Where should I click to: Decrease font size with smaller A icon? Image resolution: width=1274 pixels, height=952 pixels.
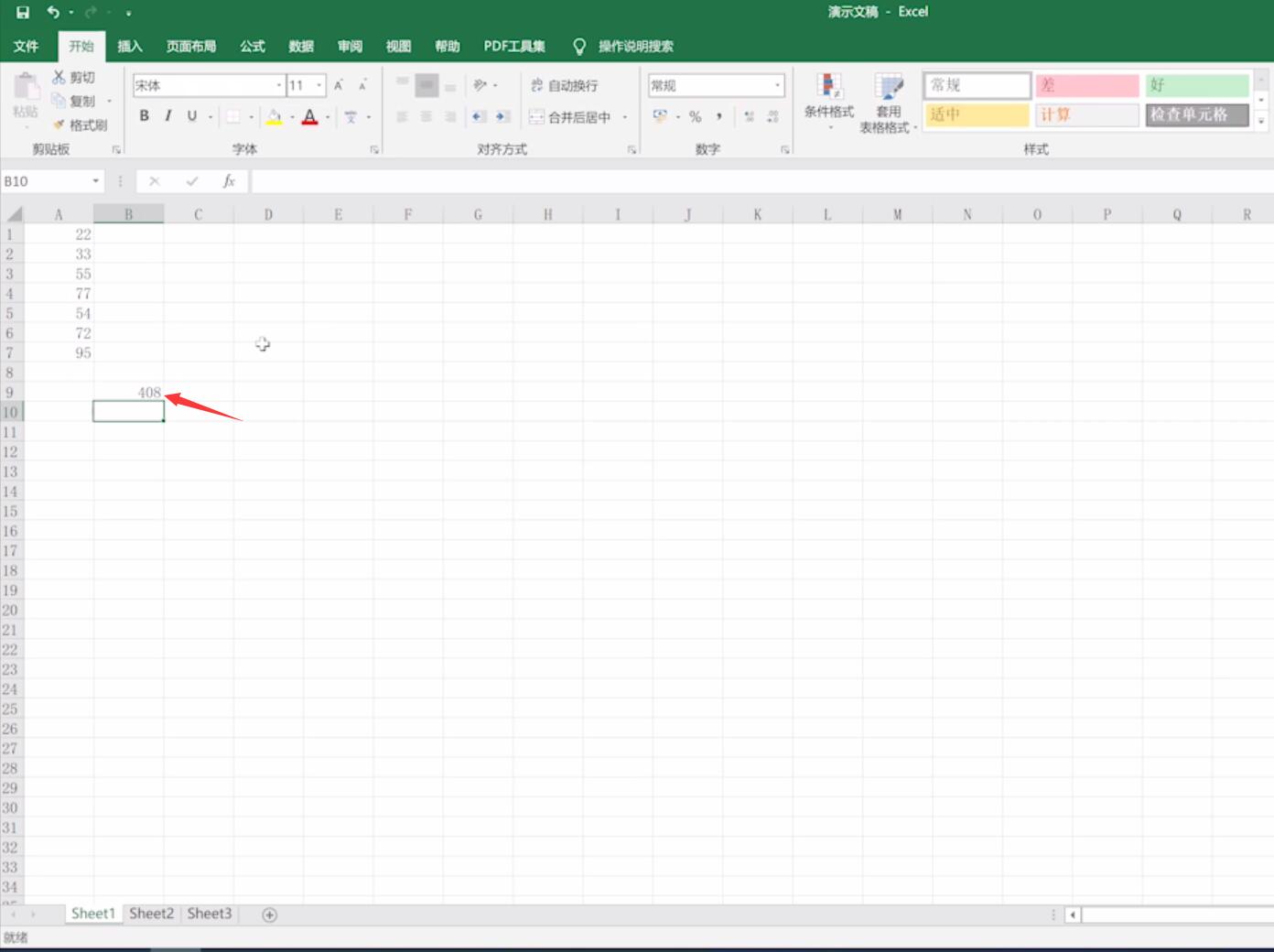point(362,85)
